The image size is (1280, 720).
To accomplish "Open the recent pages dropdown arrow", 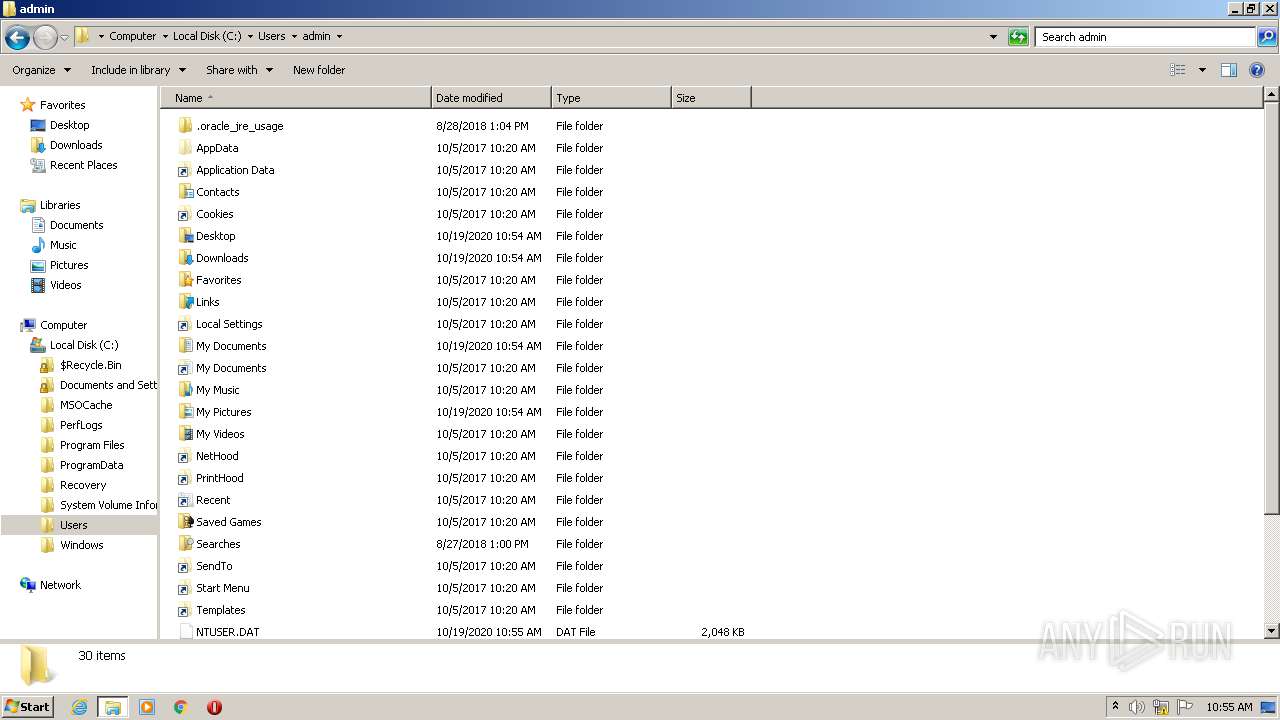I will pos(64,38).
